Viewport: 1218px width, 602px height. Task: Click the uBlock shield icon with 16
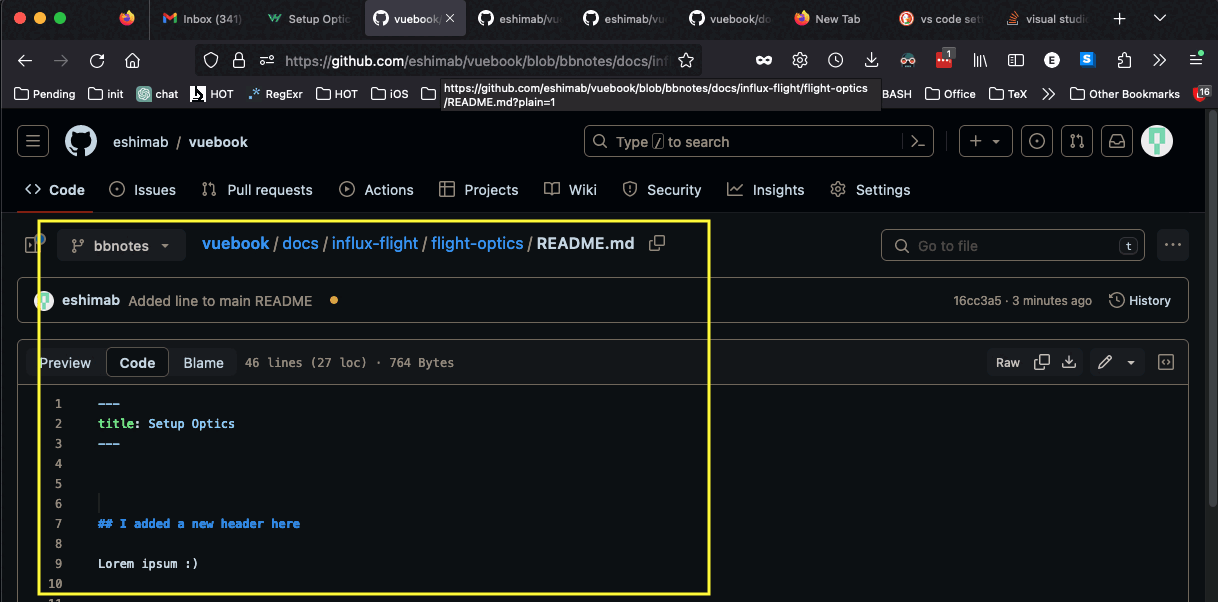pyautogui.click(x=1202, y=93)
